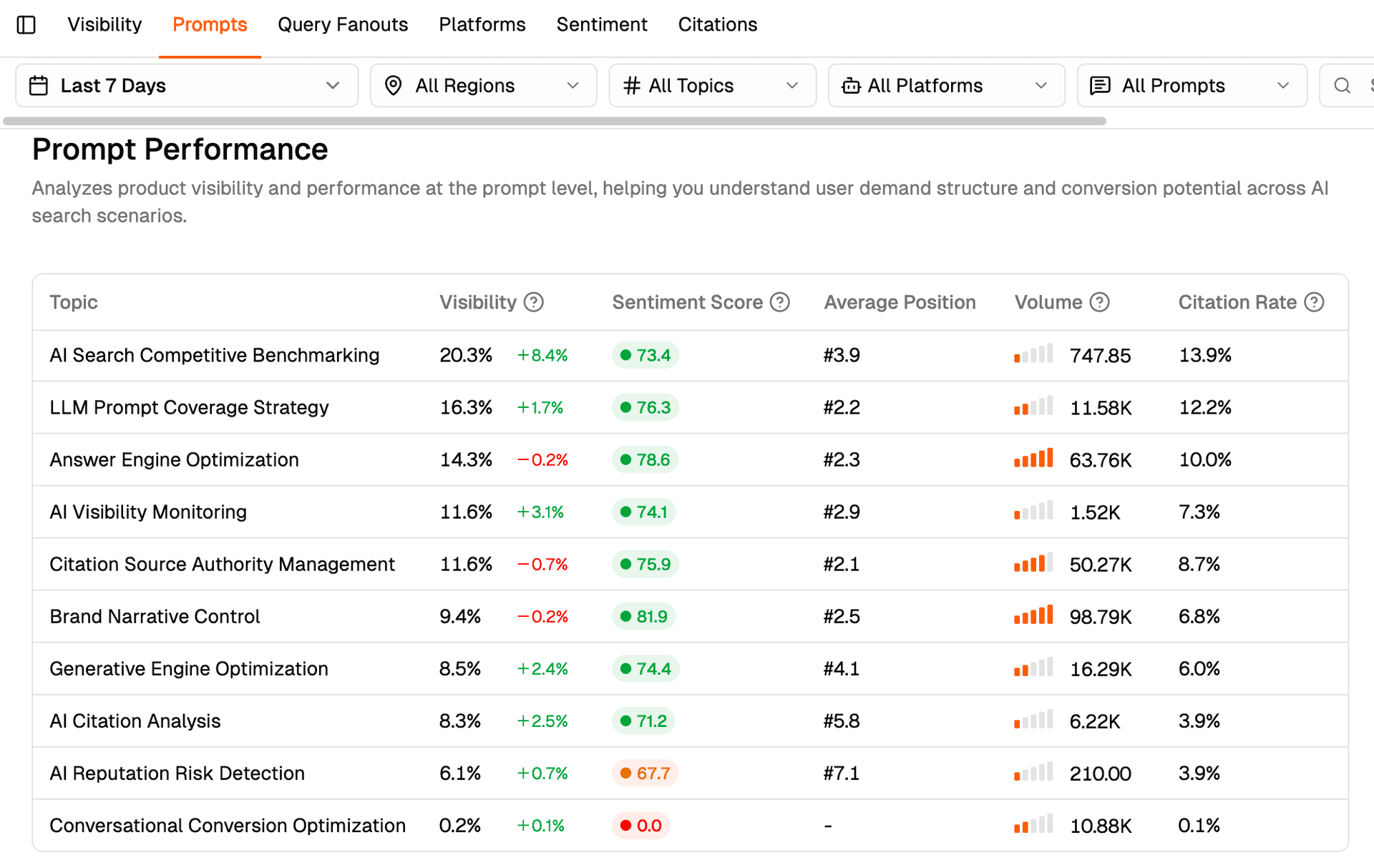Open the LLM Prompt Coverage Strategy topic
The image size is (1374, 868).
click(189, 407)
